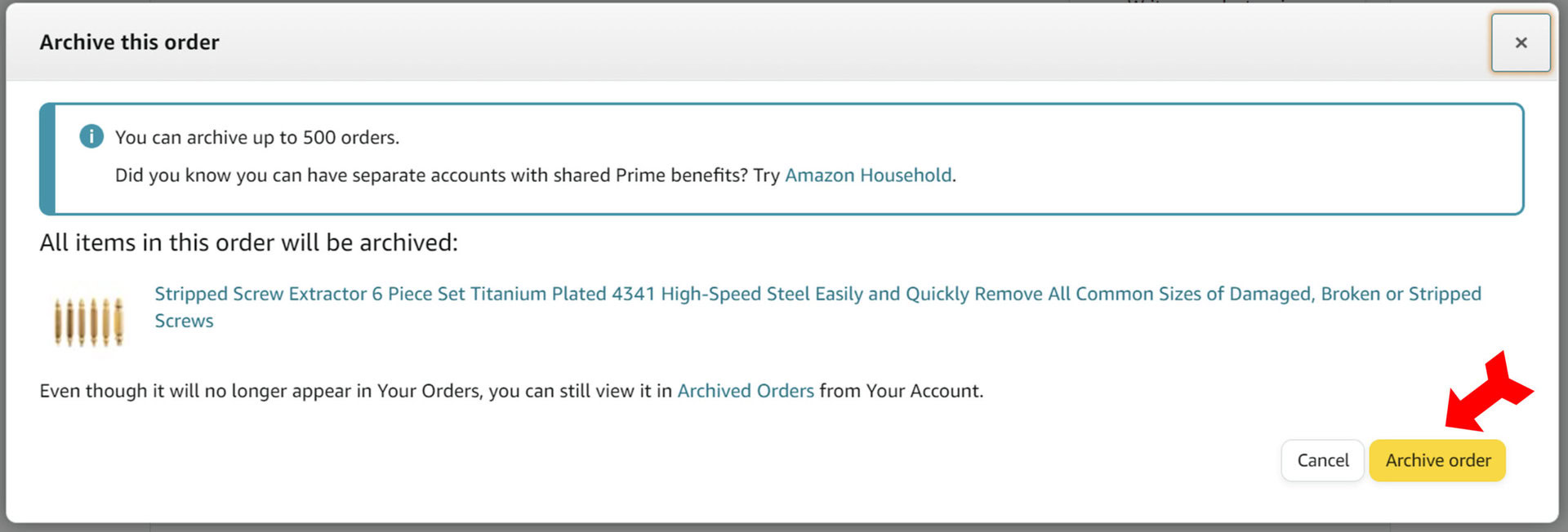Click the teal left edge of the info box
Image resolution: width=1568 pixels, height=532 pixels.
pyautogui.click(x=47, y=159)
